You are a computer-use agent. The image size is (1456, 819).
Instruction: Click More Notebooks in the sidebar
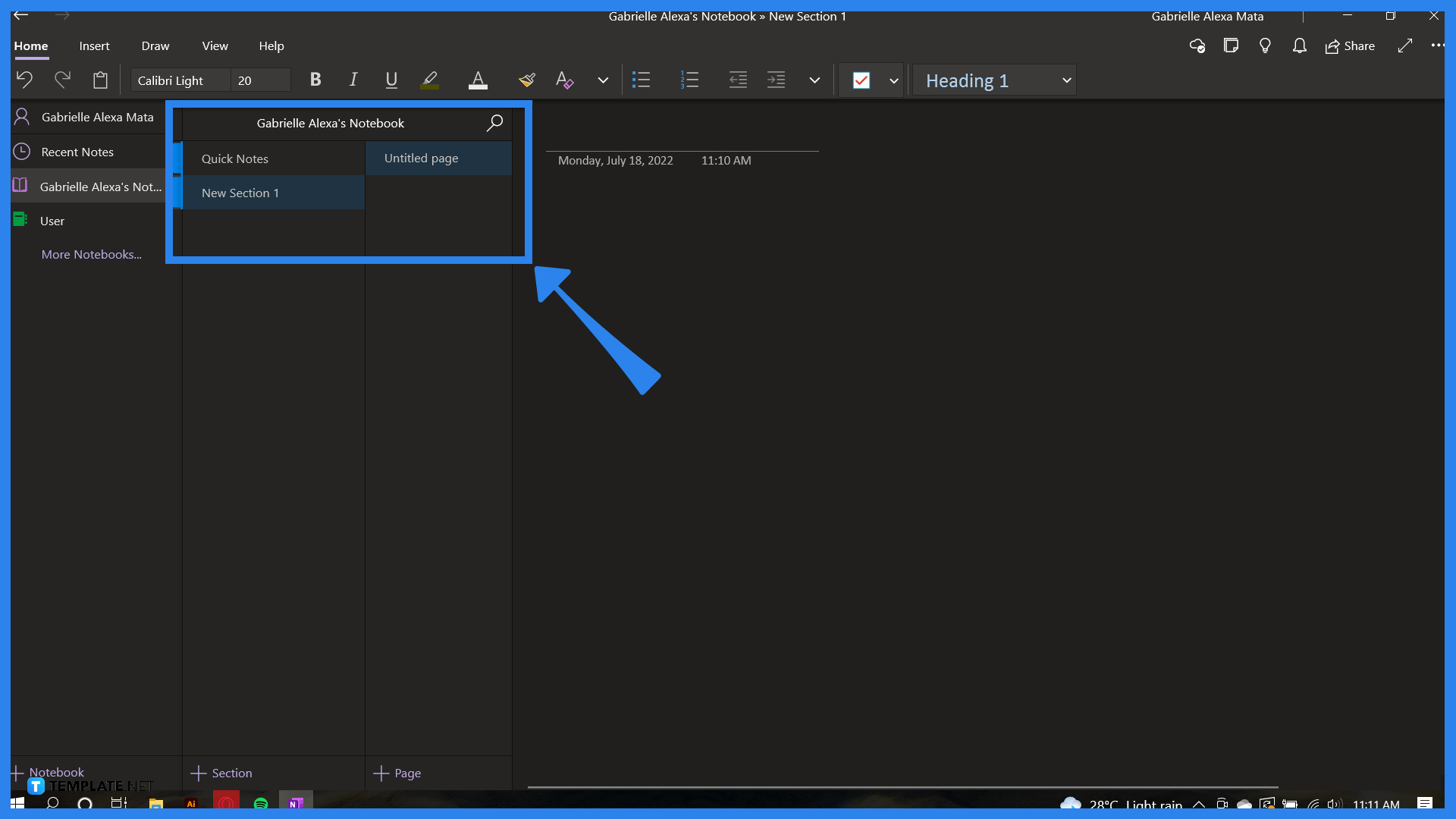click(x=92, y=254)
